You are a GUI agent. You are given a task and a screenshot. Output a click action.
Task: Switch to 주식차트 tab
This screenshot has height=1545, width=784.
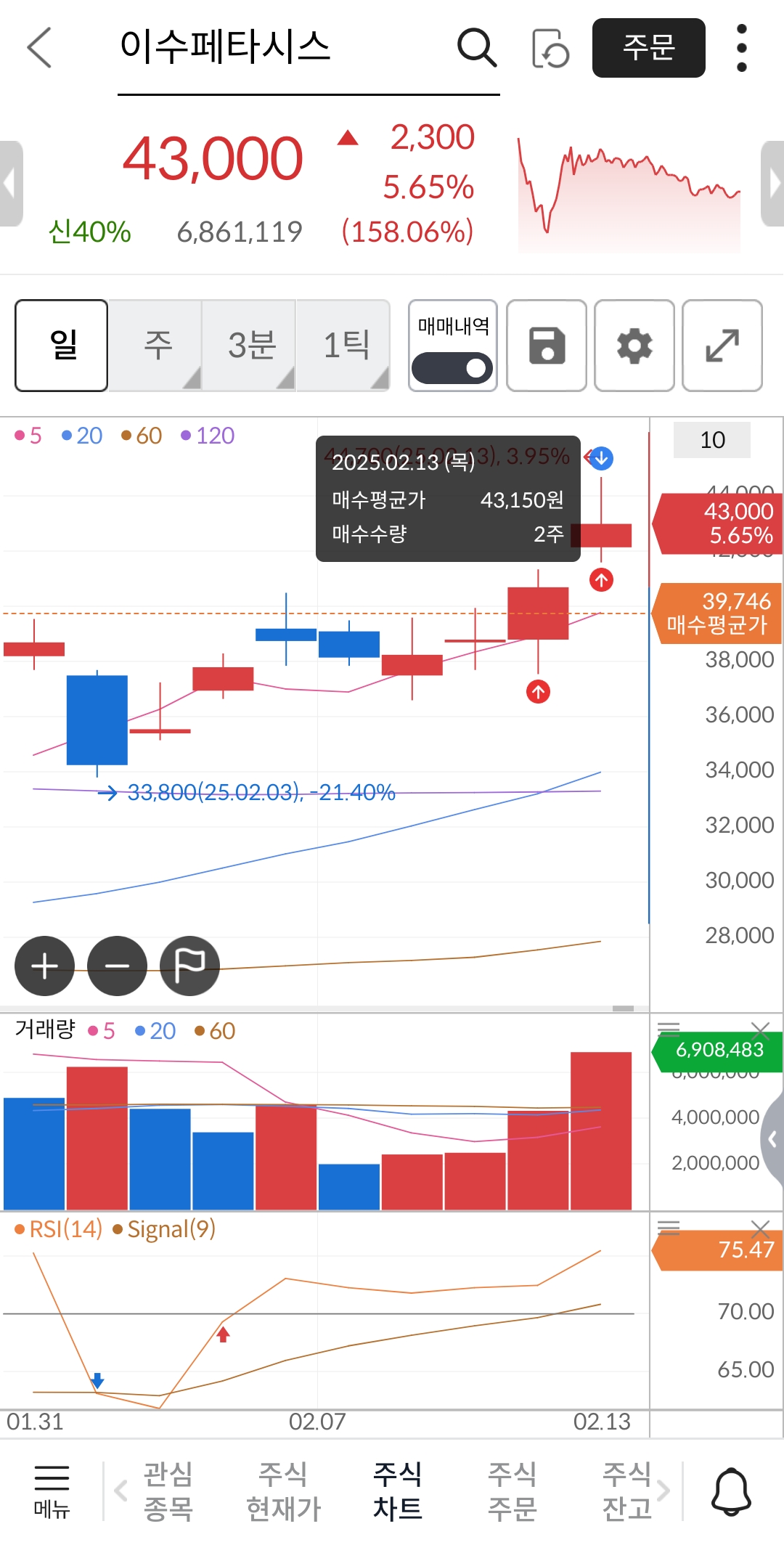coord(398,1491)
